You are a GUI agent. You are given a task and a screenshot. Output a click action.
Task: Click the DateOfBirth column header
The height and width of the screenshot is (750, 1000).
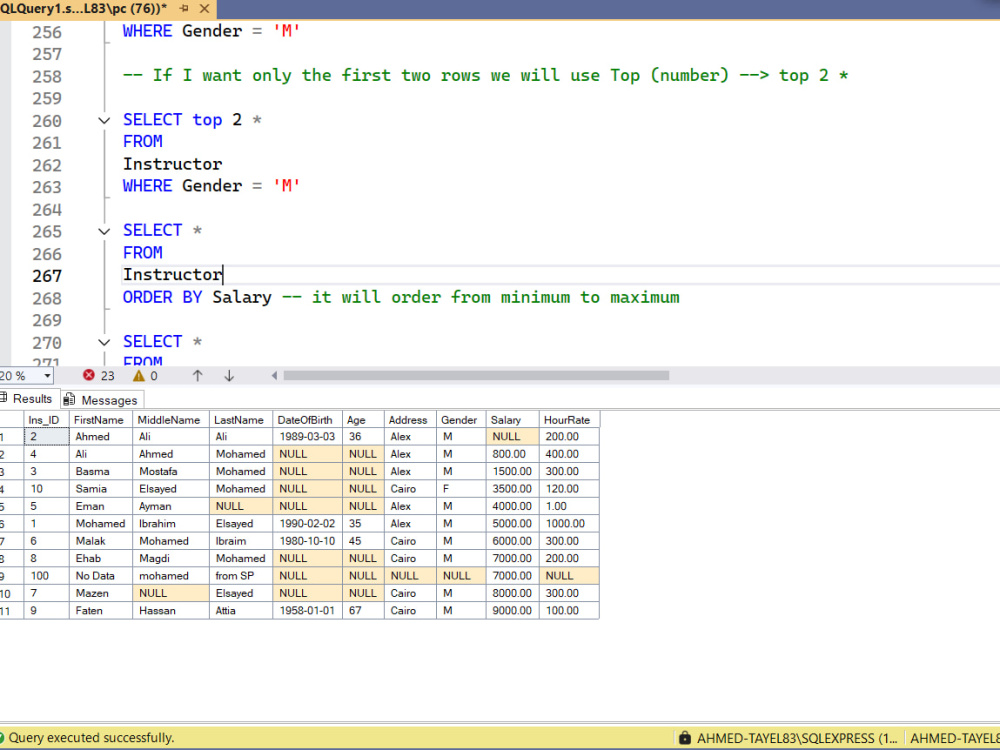307,420
